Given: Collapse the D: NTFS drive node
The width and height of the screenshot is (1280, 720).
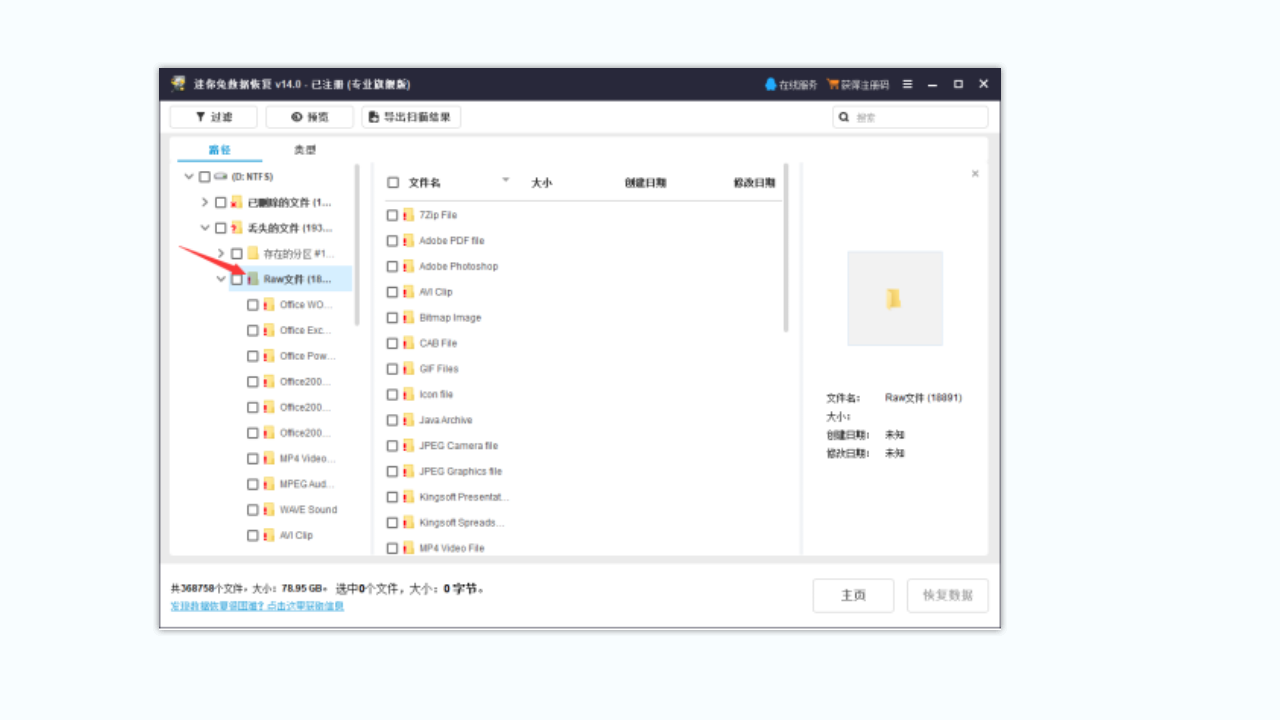Looking at the screenshot, I should [189, 175].
